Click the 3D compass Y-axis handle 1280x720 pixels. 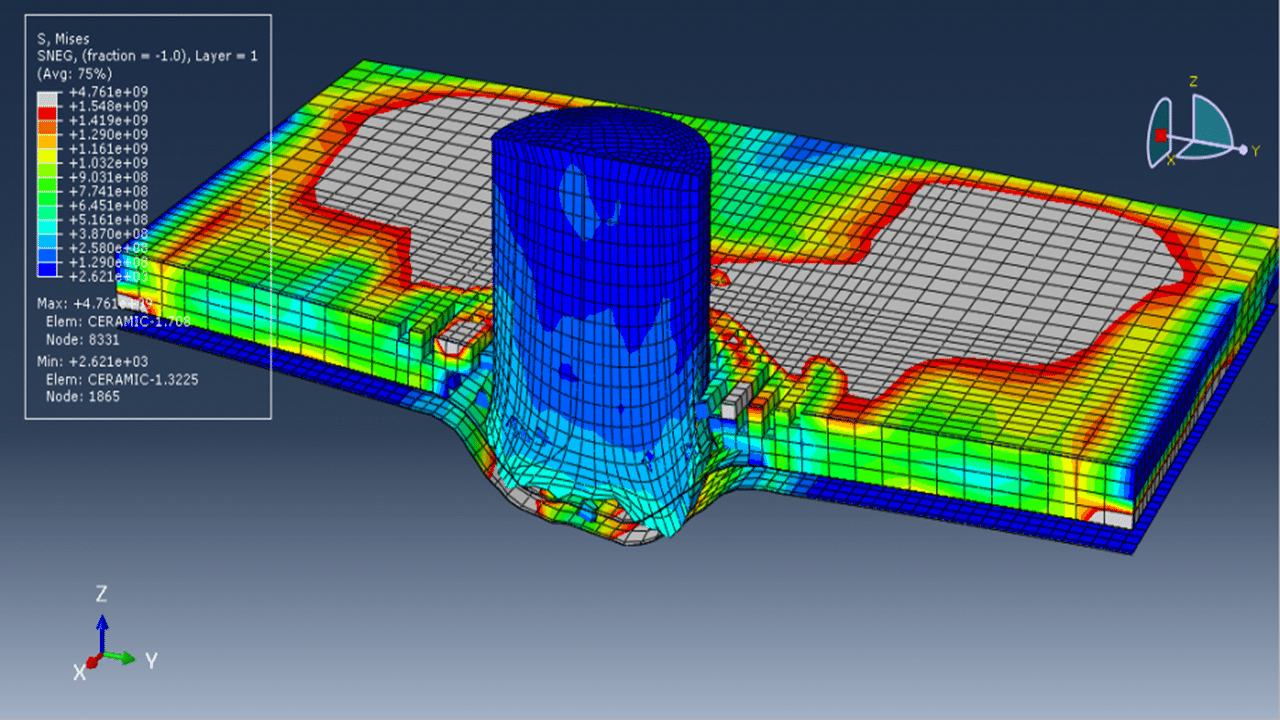1243,150
